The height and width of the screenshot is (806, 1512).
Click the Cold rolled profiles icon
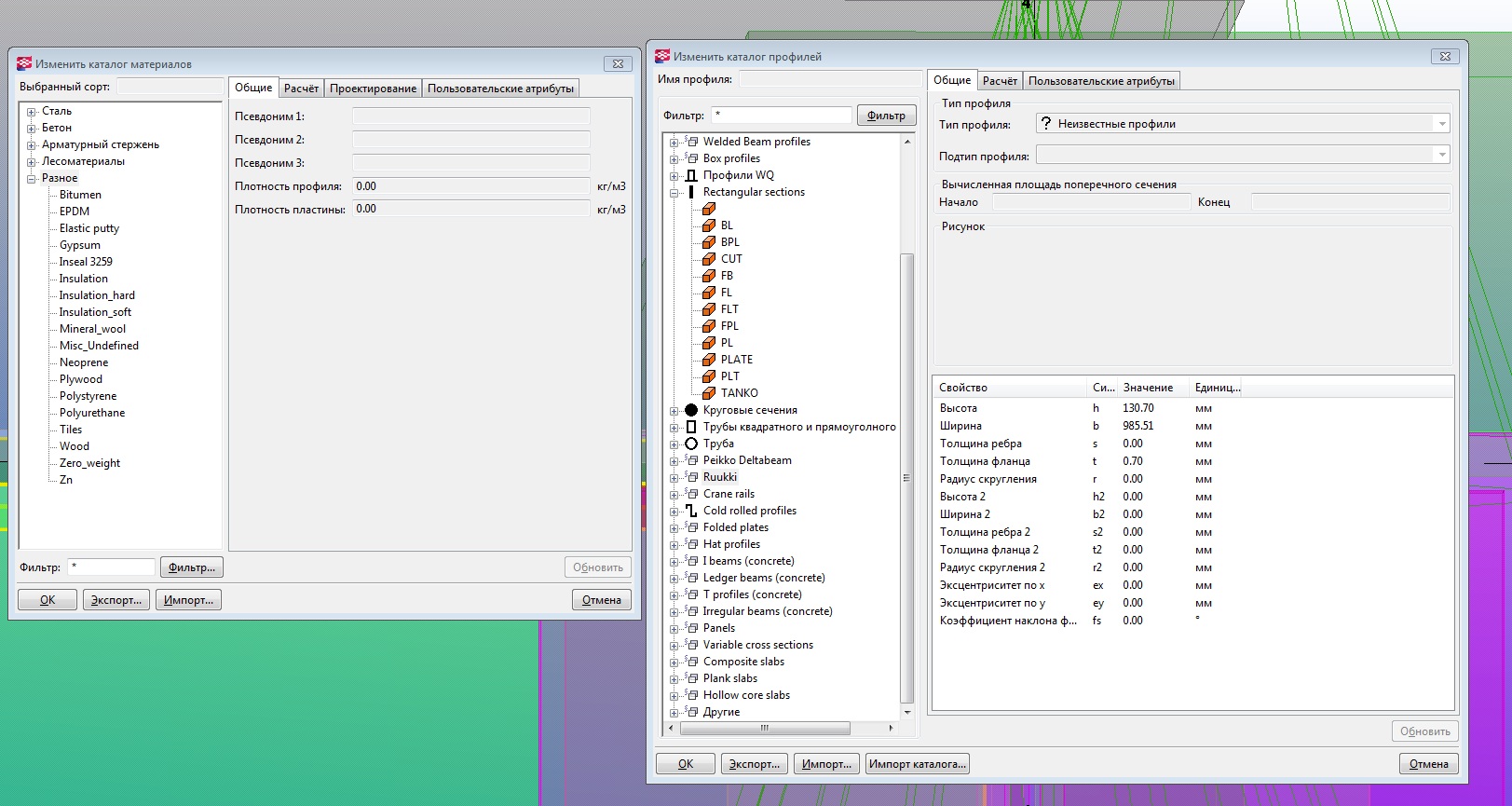[691, 511]
